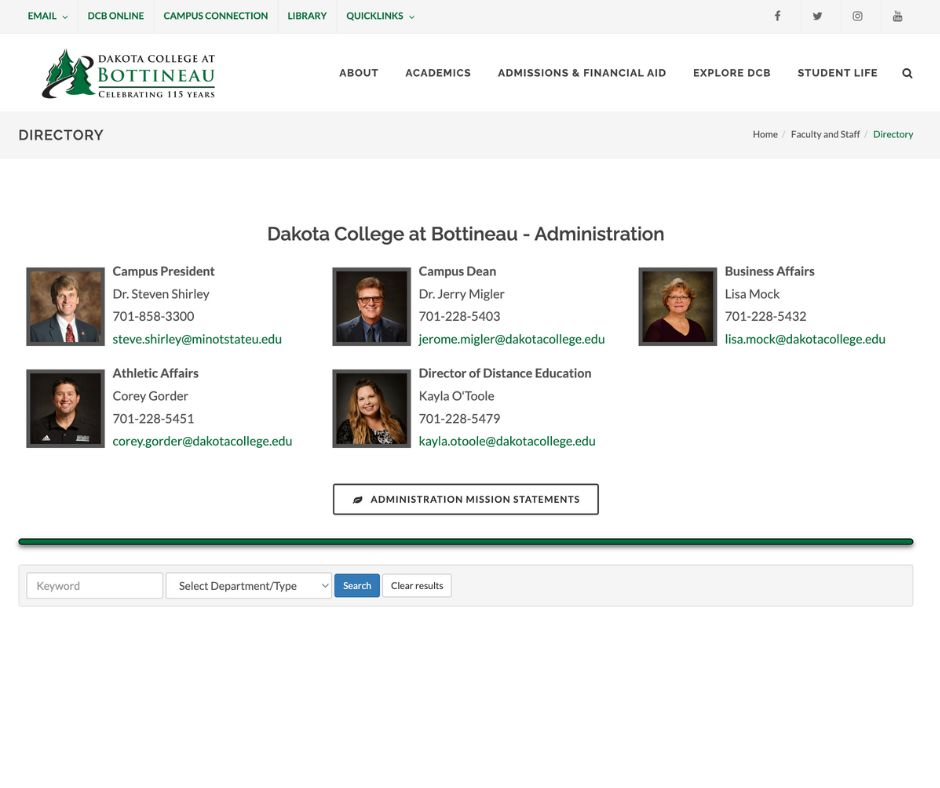Click the Dakota College at Bottineau - Administration heading
Screen dimensions: 940x788
466,234
